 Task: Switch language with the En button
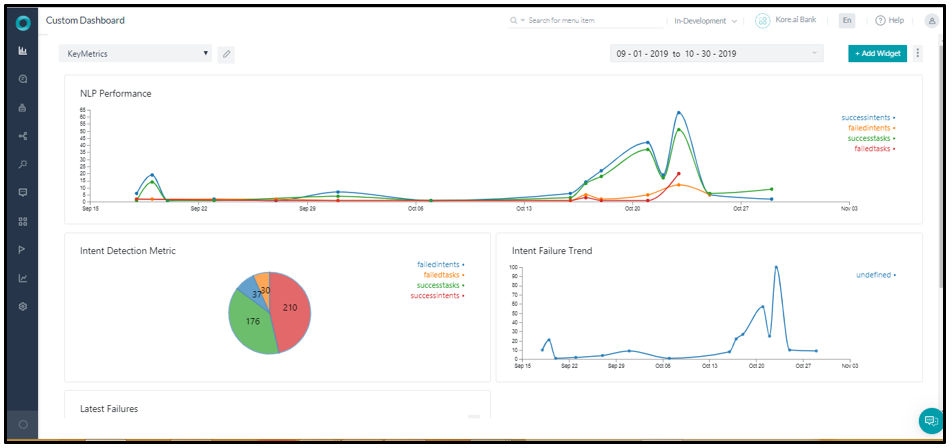pos(846,21)
